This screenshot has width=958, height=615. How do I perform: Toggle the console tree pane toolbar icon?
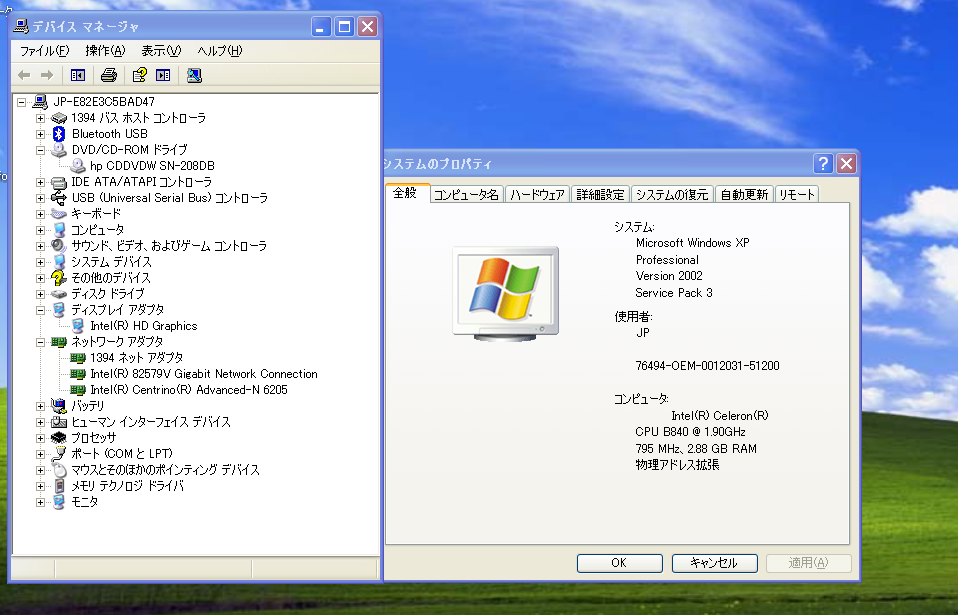(x=78, y=75)
